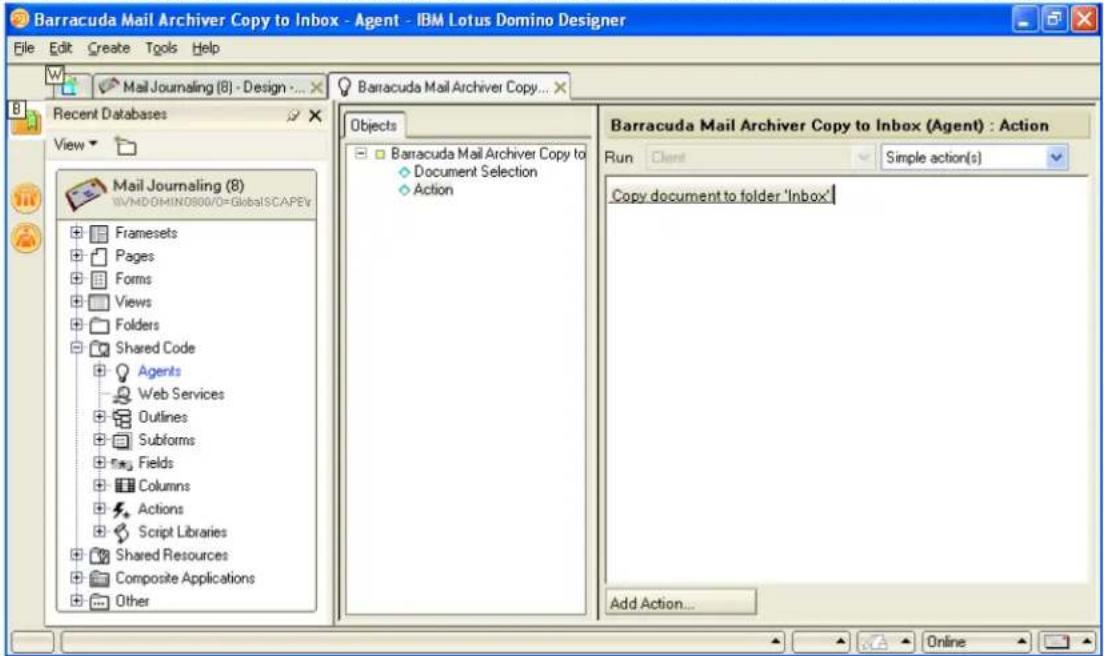Expand the Pages node
The width and height of the screenshot is (1104, 656).
click(77, 256)
